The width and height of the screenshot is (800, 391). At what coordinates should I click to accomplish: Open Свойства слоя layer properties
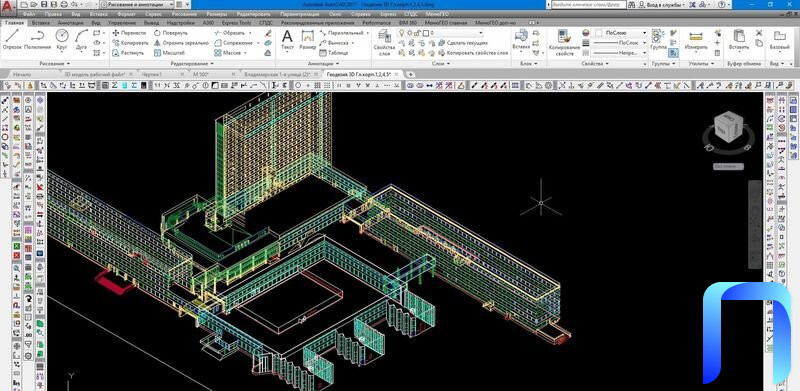tap(384, 42)
